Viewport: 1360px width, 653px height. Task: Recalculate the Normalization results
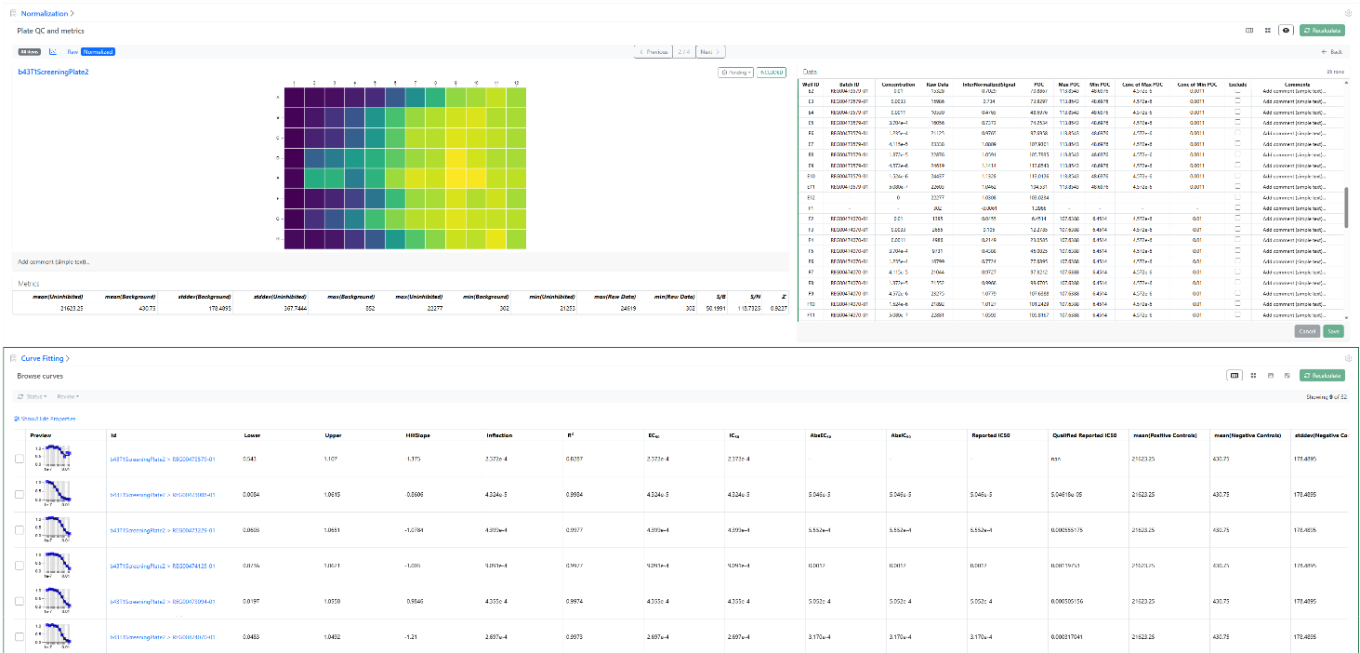tap(1322, 30)
